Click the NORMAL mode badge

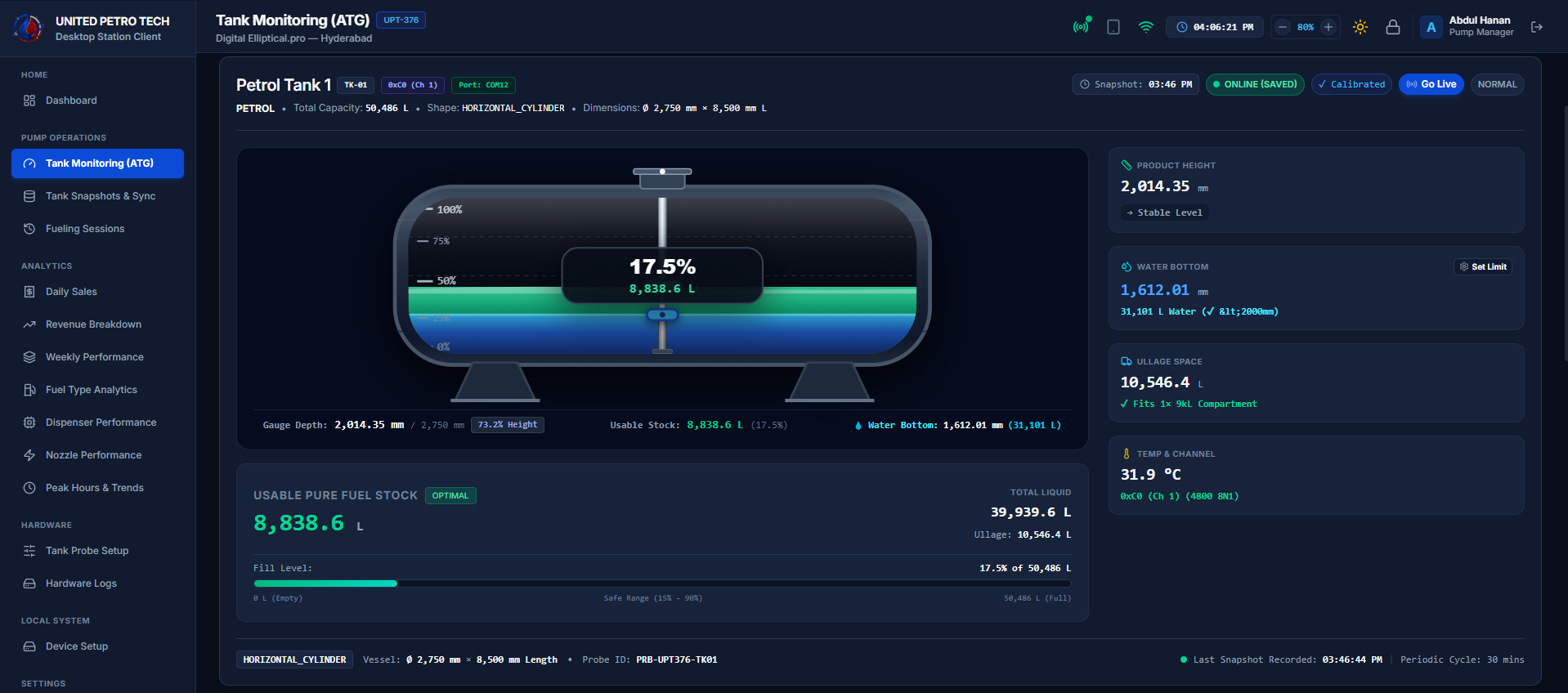tap(1497, 84)
